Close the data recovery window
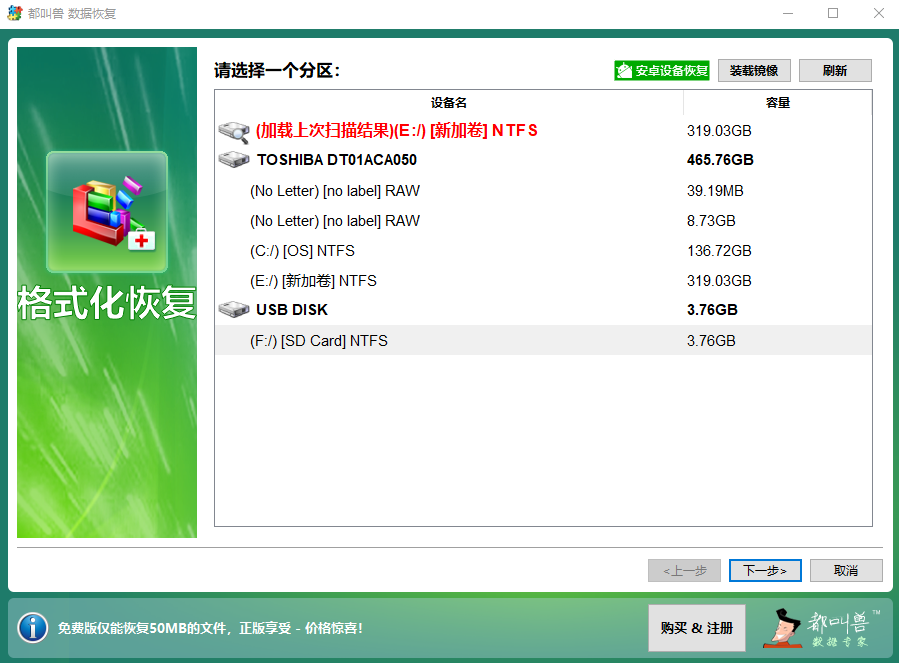The width and height of the screenshot is (899, 663). tap(878, 13)
